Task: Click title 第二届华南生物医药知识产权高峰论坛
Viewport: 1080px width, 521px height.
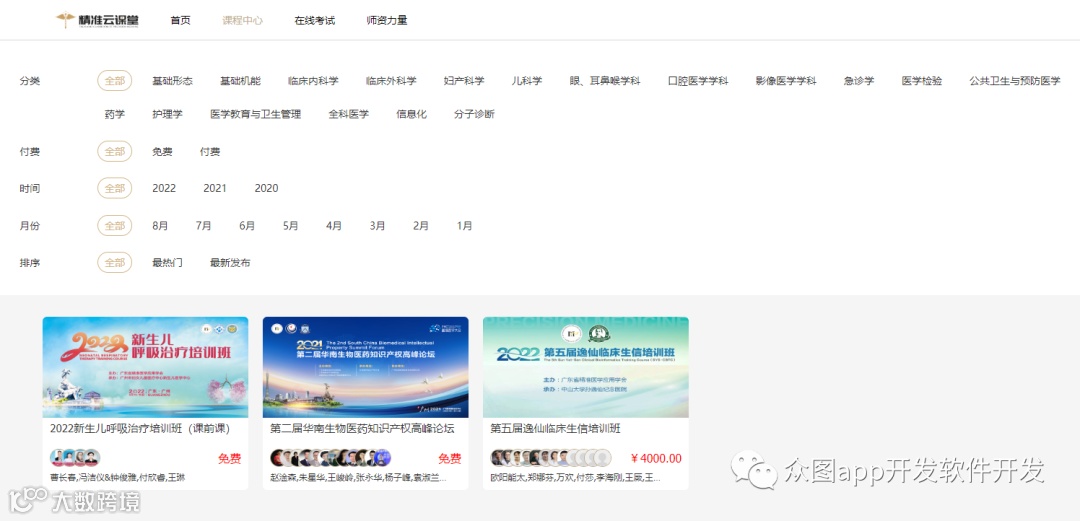Action: click(x=362, y=429)
